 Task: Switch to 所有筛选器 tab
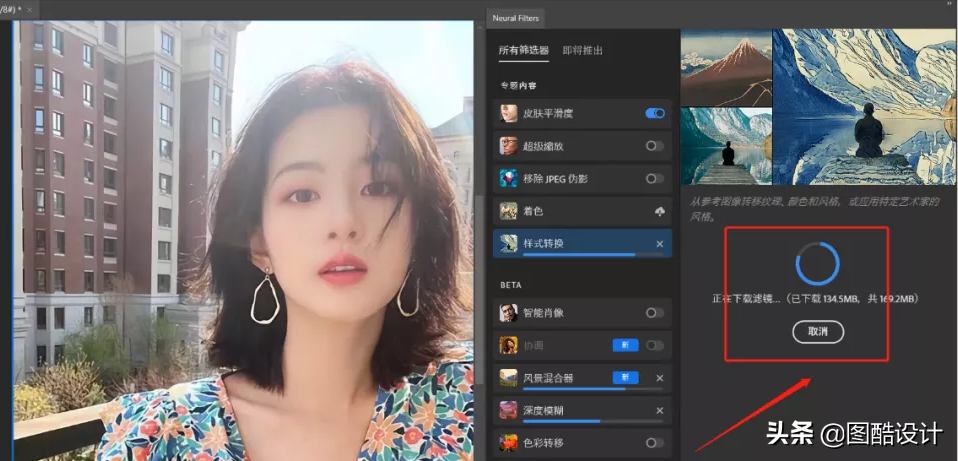[x=524, y=51]
